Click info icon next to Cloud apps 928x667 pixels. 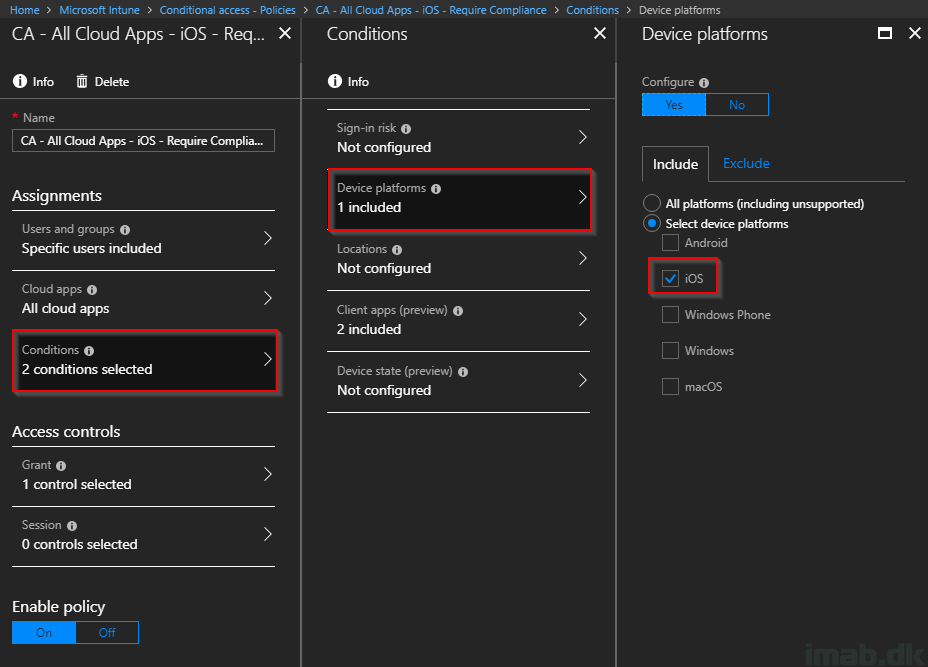pos(92,290)
